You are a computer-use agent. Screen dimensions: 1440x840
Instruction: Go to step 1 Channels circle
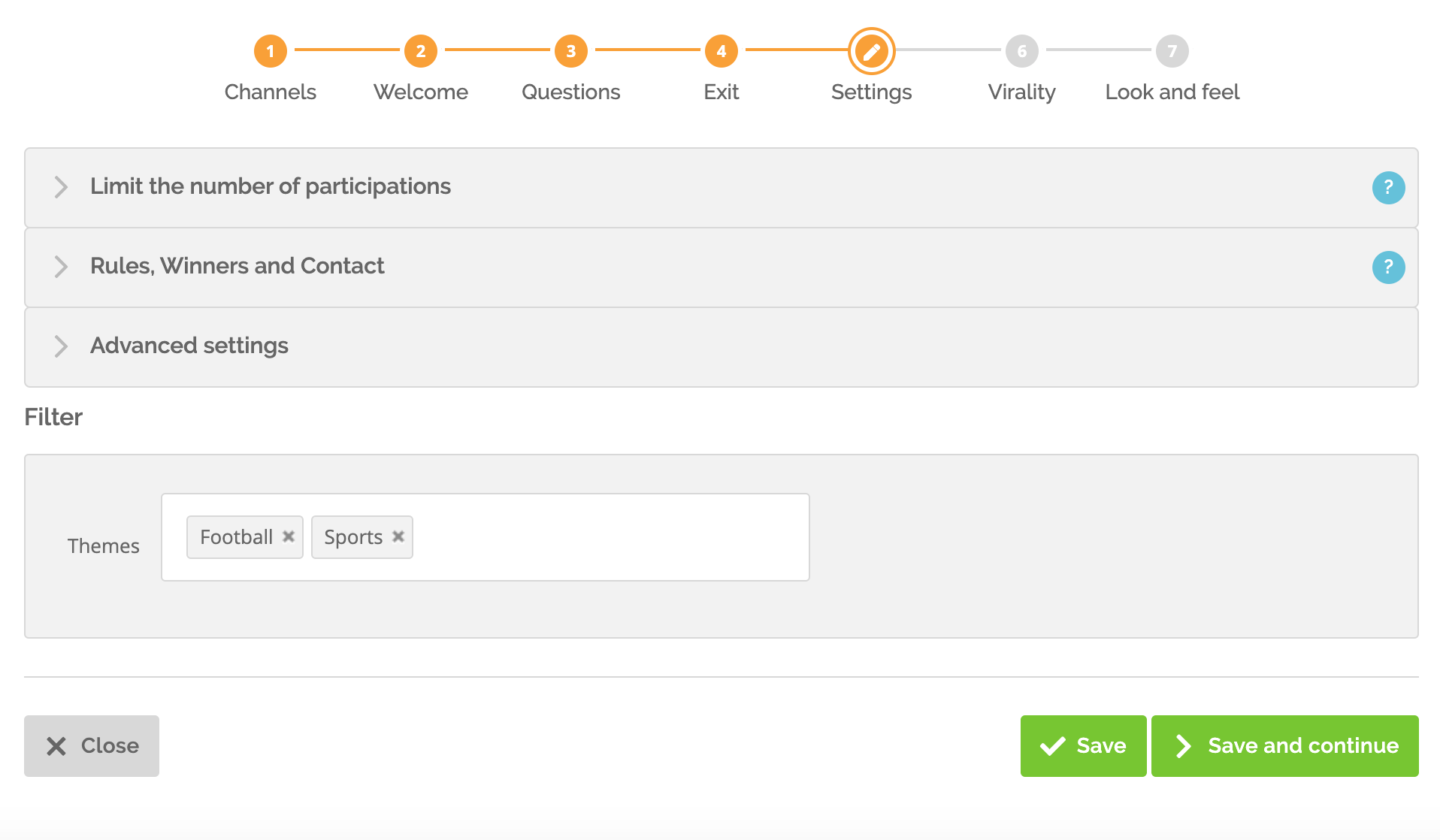point(271,51)
